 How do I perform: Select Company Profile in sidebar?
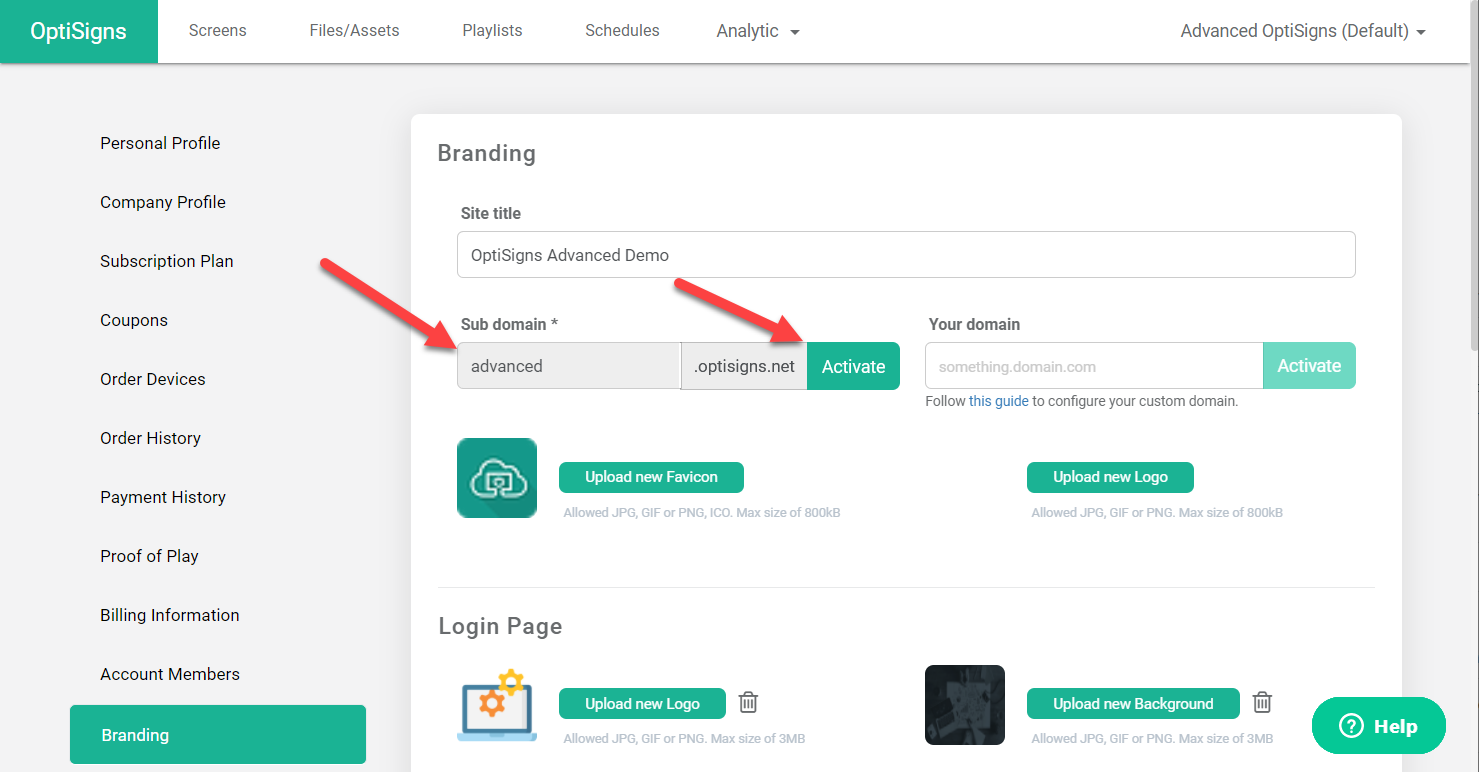(163, 202)
